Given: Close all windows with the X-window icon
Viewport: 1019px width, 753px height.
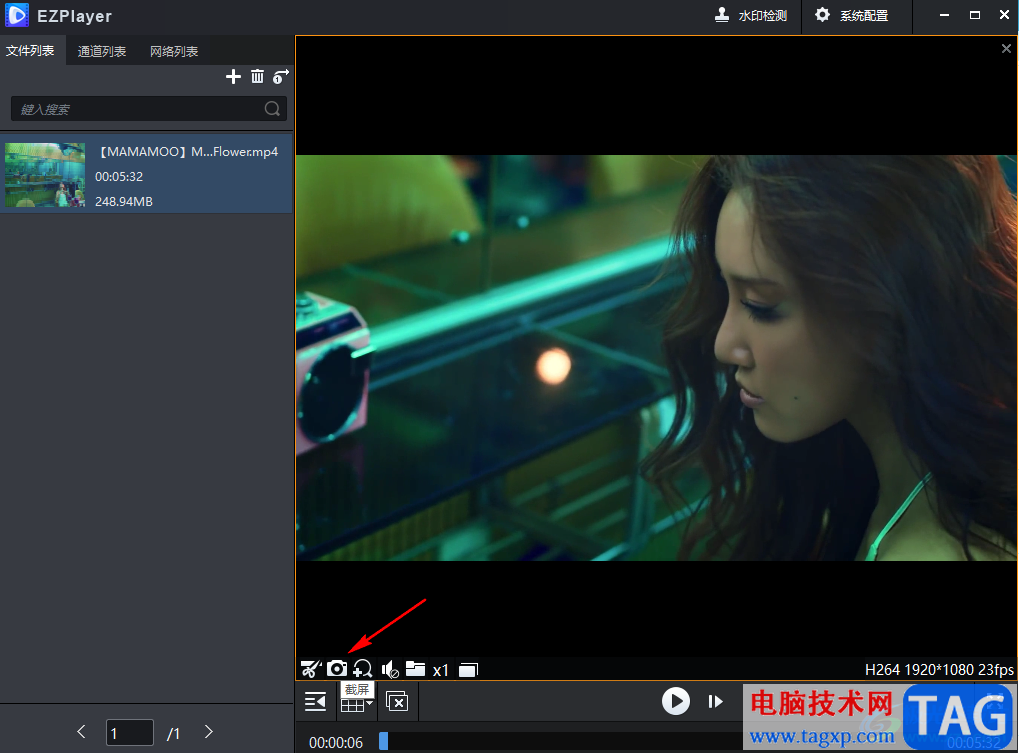Looking at the screenshot, I should point(397,701).
